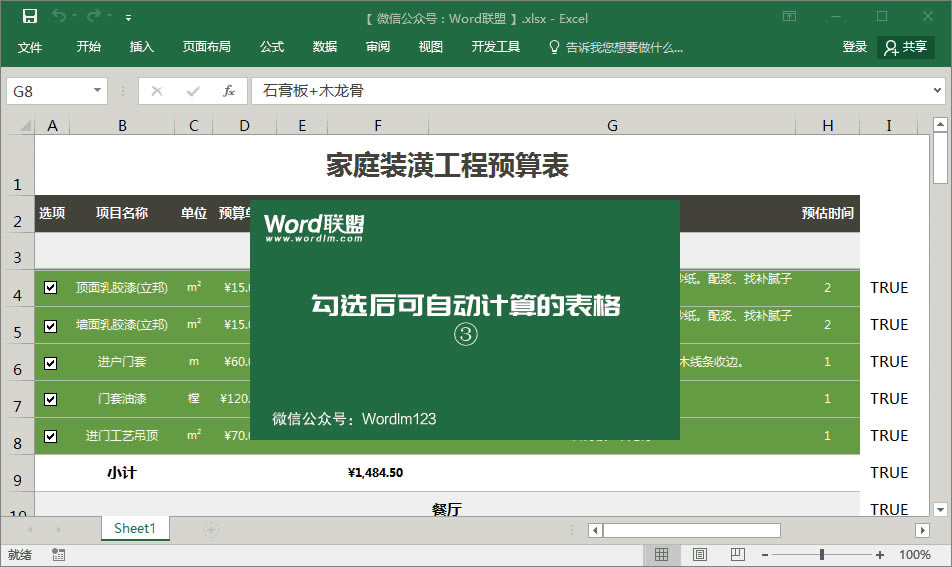Open the 插入 ribbon tab
Screen dimensions: 952x567
142,47
